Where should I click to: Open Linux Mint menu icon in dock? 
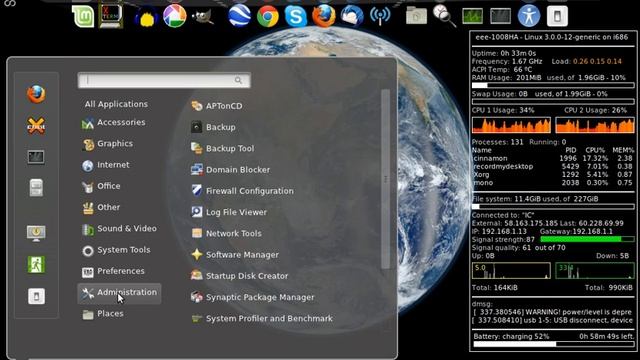[x=83, y=17]
